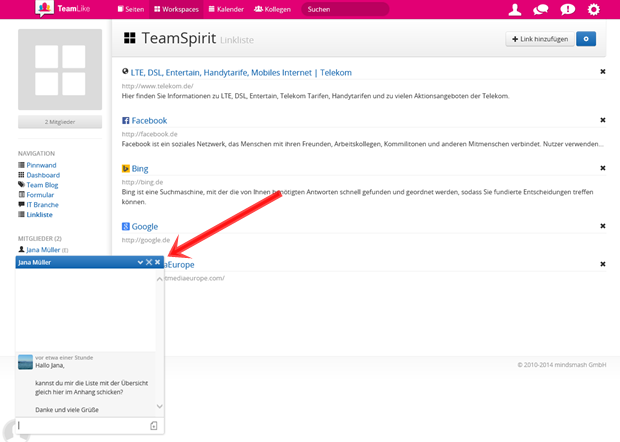
Task: Delete the Google link entry
Action: (603, 226)
